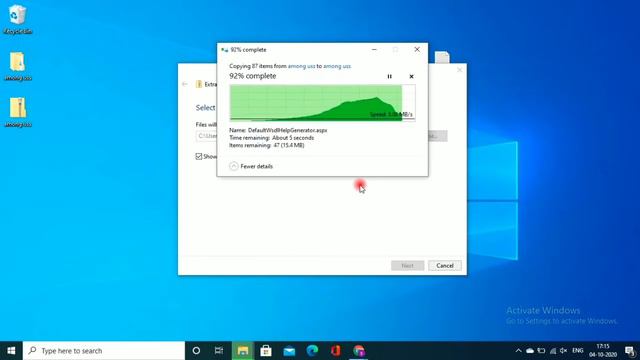The image size is (640, 360).
Task: Open Cortana from the taskbar
Action: (196, 351)
